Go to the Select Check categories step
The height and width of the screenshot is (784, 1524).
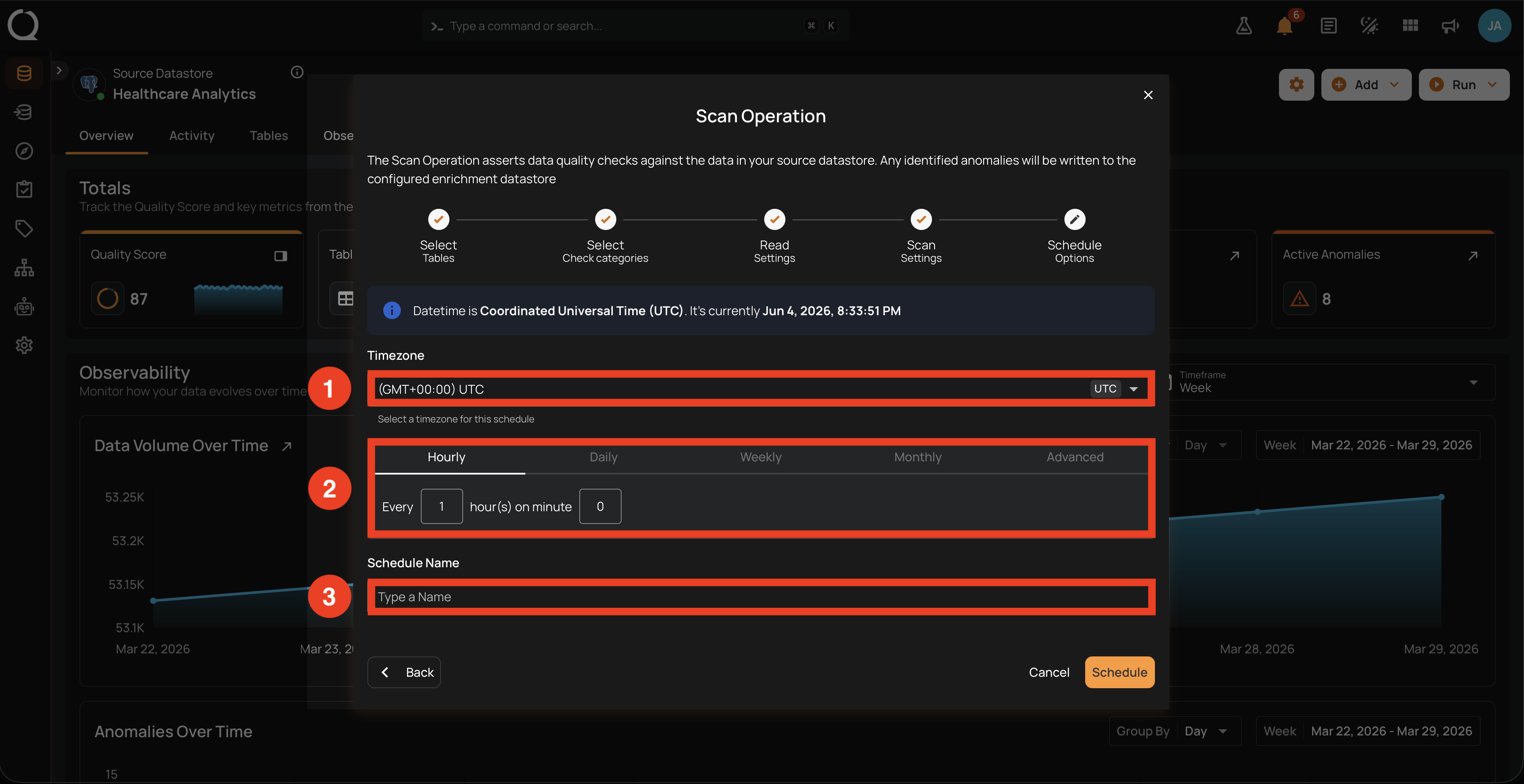pos(605,235)
